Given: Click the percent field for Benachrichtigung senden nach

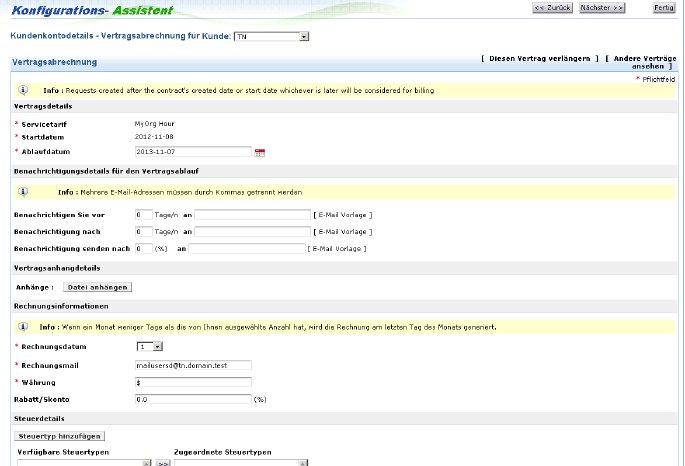Looking at the screenshot, I should [143, 249].
